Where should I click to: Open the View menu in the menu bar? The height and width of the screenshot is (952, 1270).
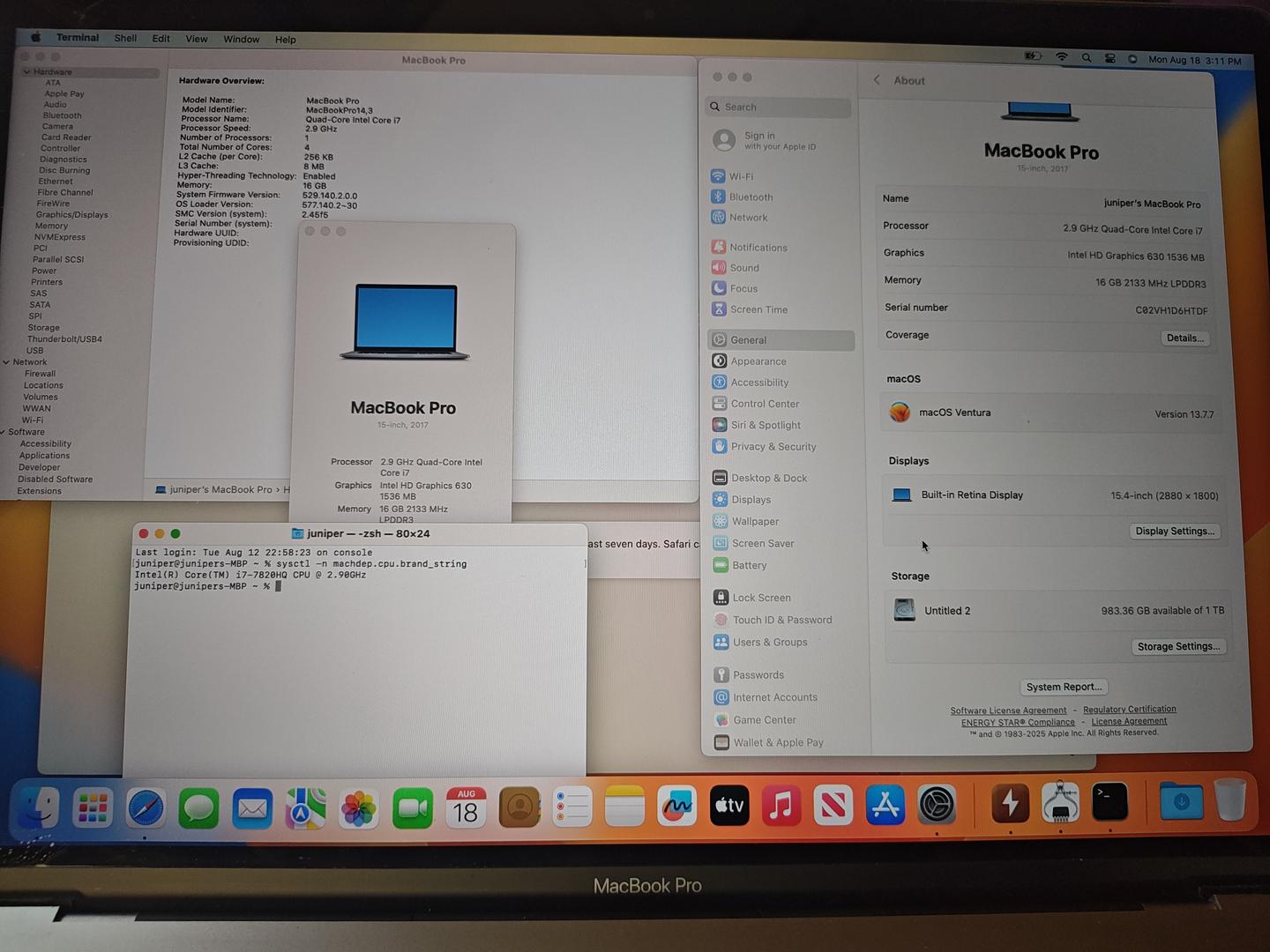[197, 39]
